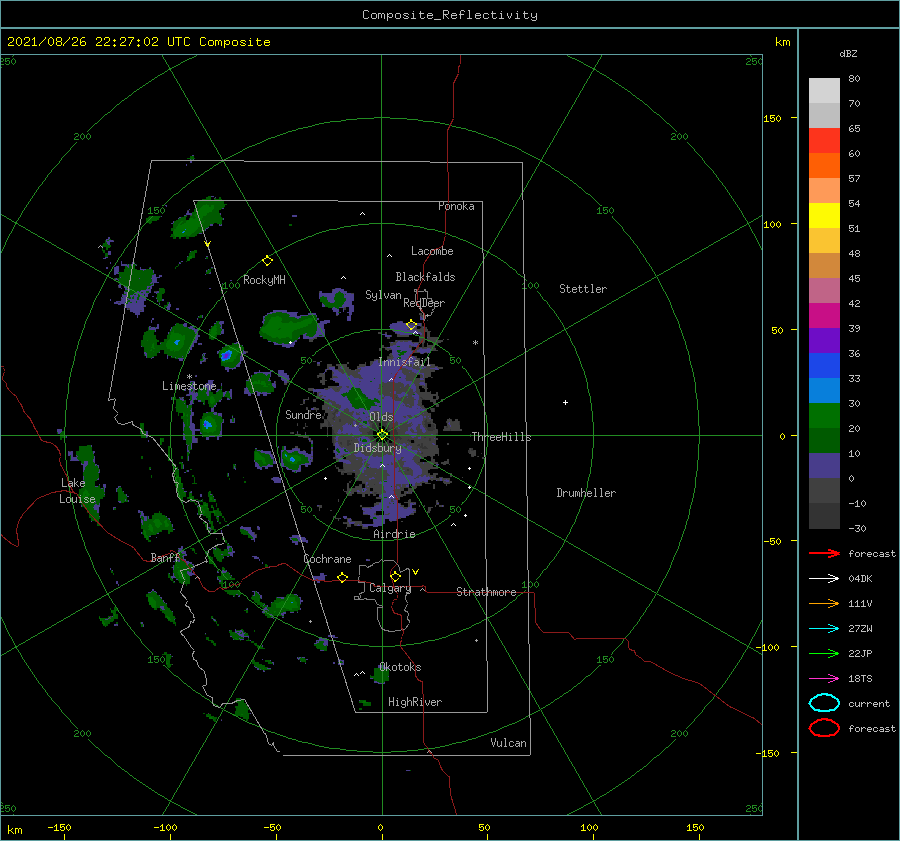This screenshot has width=900, height=841.
Task: Click the Sylvan label
Action: point(383,295)
